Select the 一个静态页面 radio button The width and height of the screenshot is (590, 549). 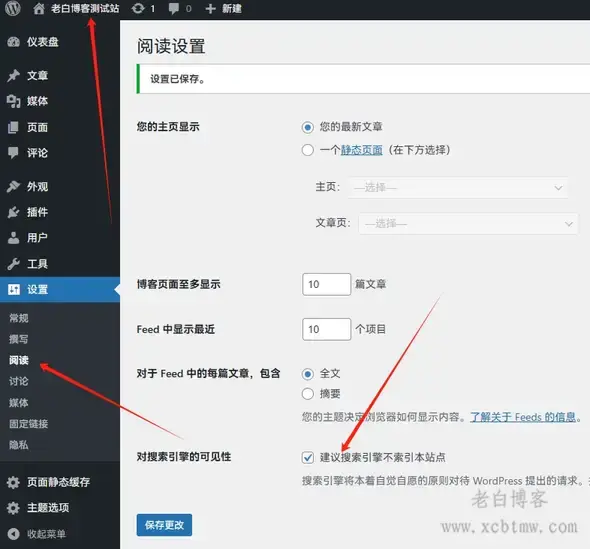307,150
